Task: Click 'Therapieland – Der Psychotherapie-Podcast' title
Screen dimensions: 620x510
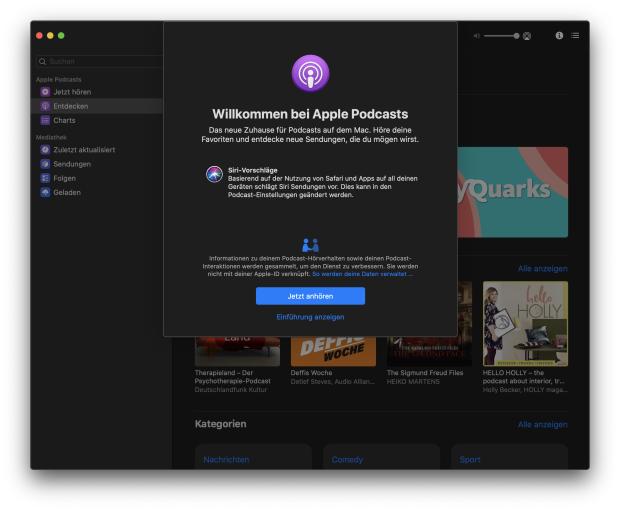Action: pos(232,377)
